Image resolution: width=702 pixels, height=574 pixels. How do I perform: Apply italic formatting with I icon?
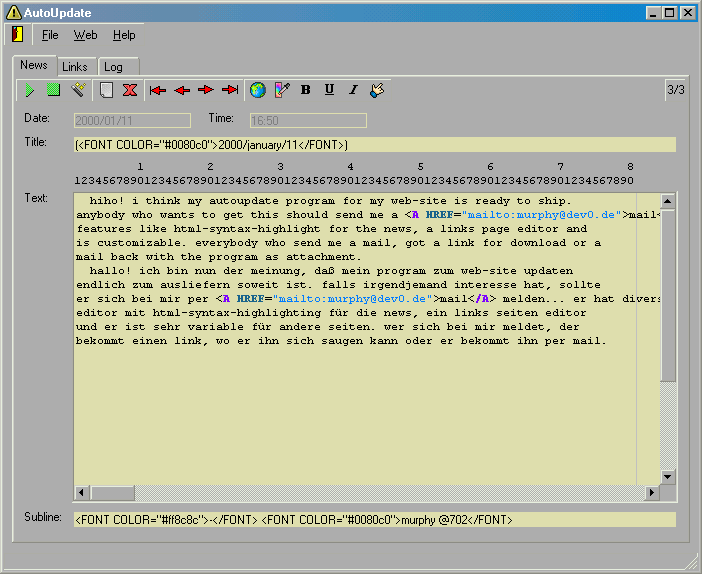(353, 90)
